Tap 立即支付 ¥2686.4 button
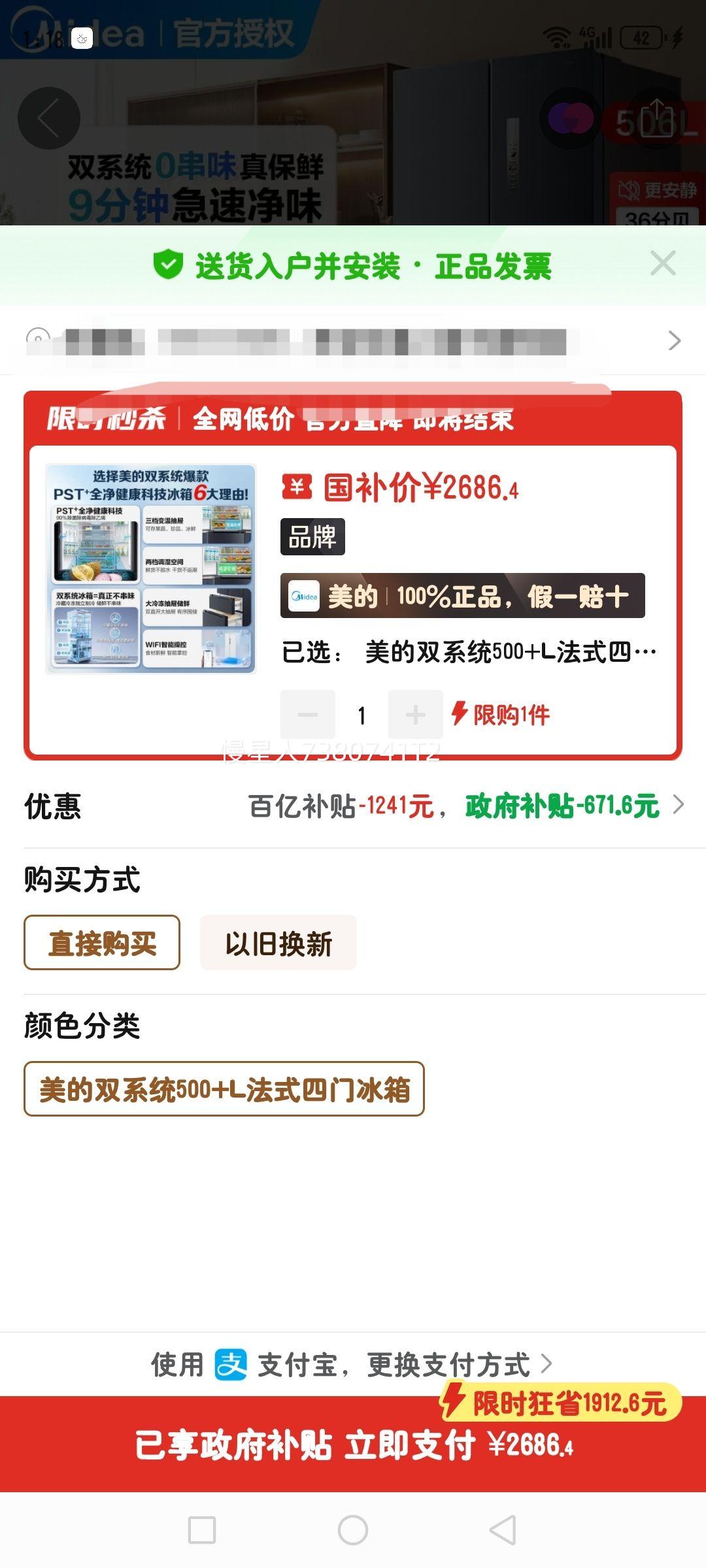The image size is (706, 1568). 353,1445
